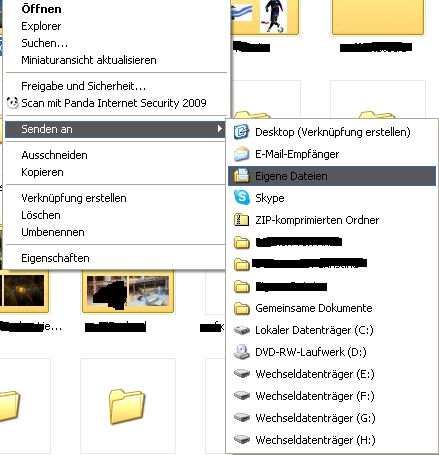Click the E-Mail-Empfänger envelope icon
Image resolution: width=439 pixels, height=455 pixels.
[x=241, y=154]
